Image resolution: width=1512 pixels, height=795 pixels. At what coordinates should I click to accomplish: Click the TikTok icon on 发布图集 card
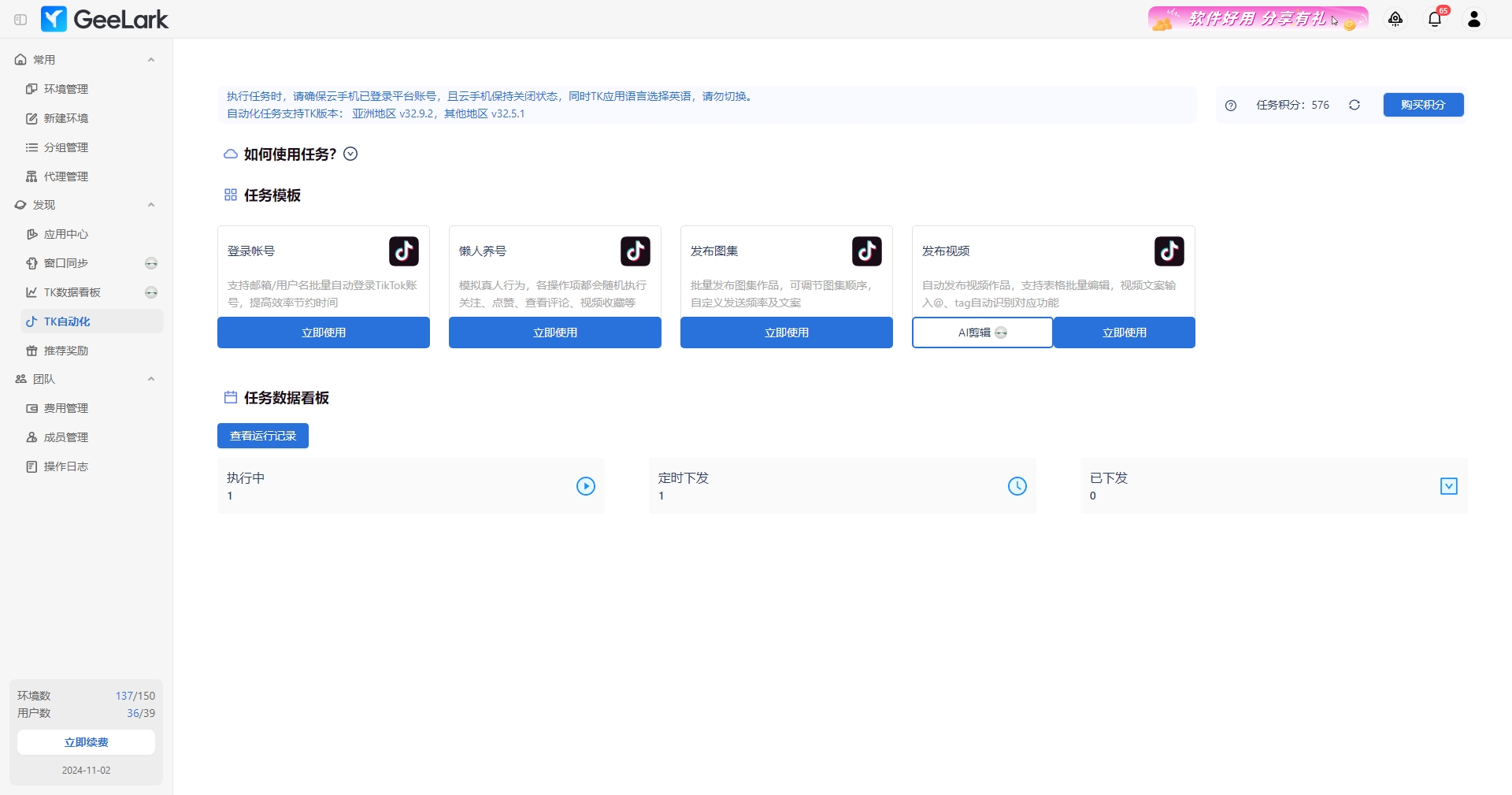867,251
